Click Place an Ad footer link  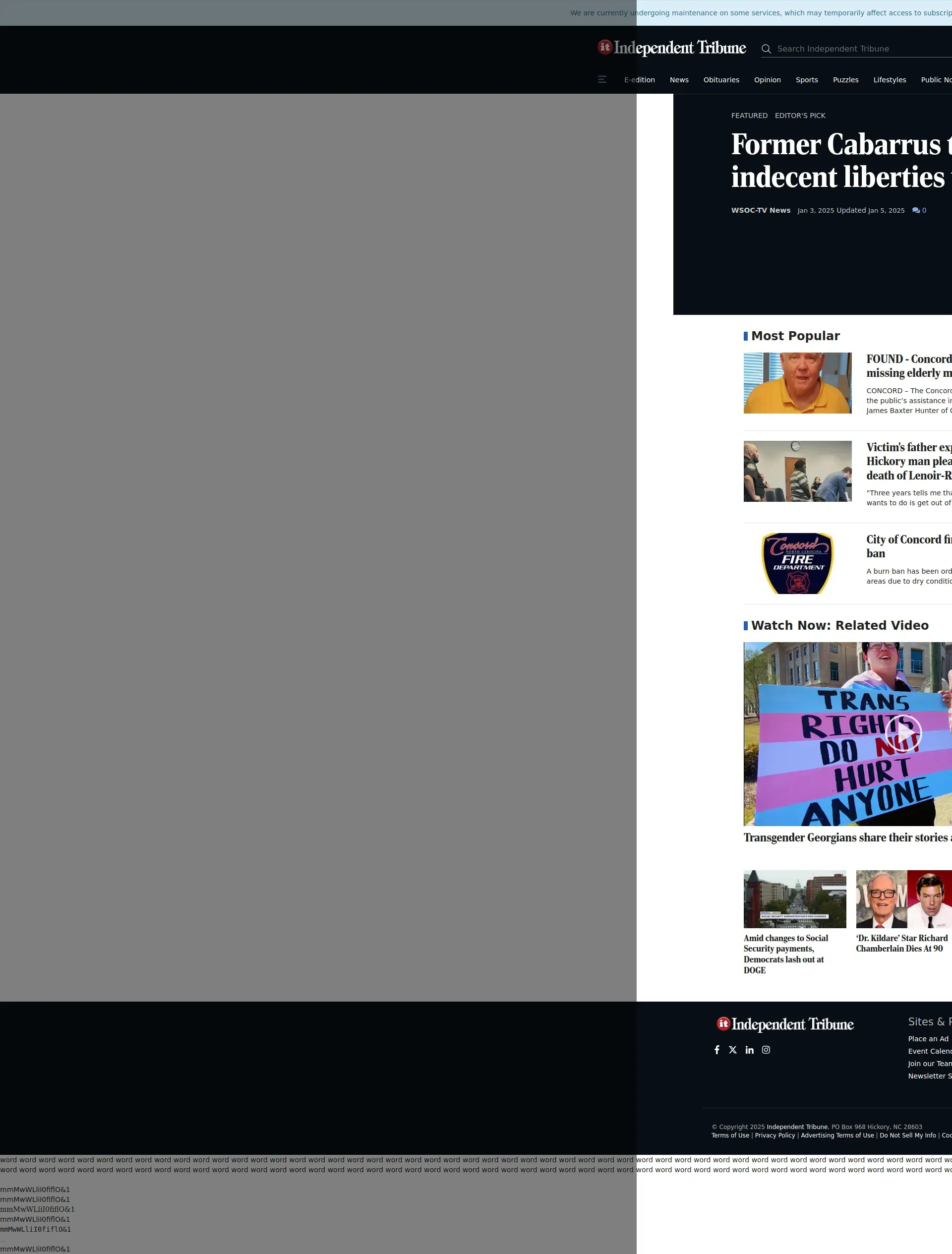point(928,1039)
